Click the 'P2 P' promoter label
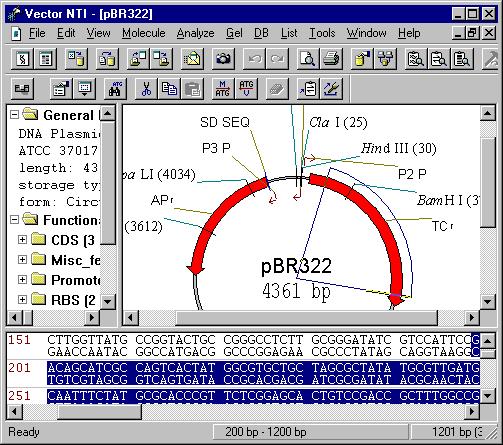The height and width of the screenshot is (445, 503). [412, 174]
